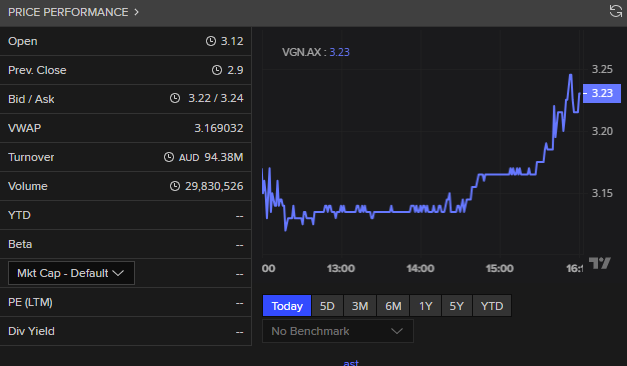Click the VGN.AX legend label on chart

tap(302, 52)
